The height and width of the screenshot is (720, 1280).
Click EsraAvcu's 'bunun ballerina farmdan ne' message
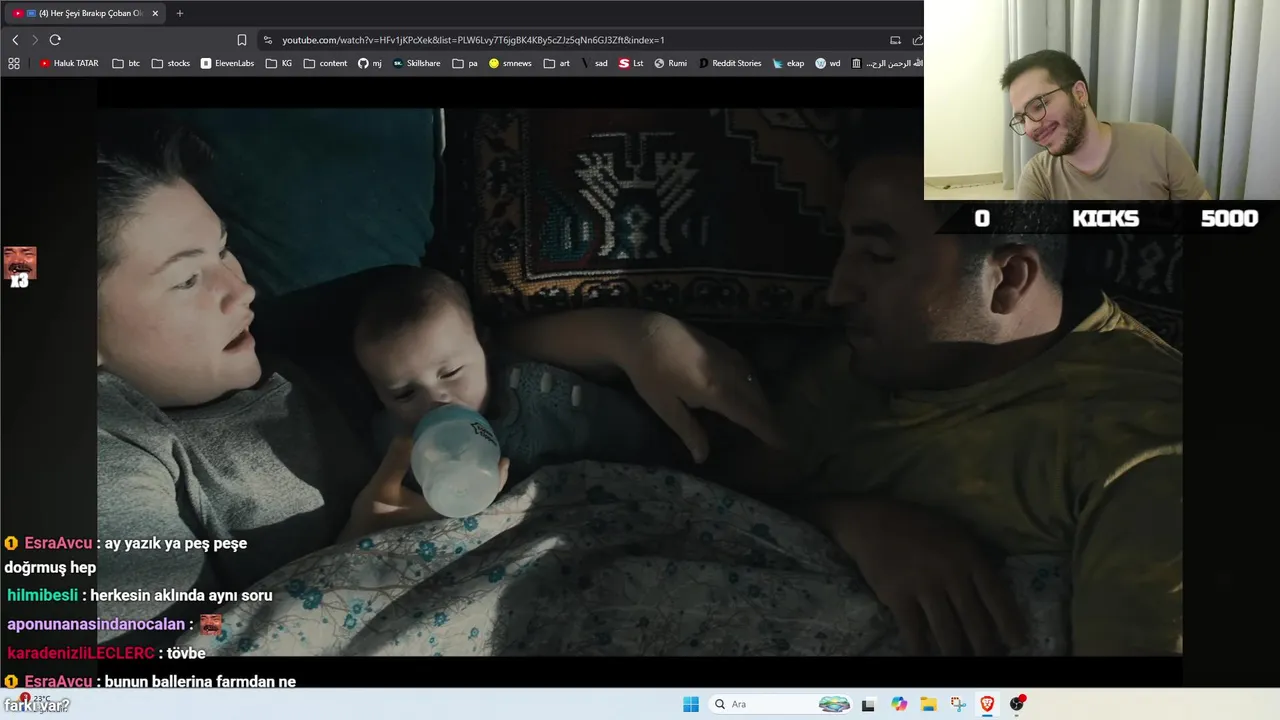(200, 682)
